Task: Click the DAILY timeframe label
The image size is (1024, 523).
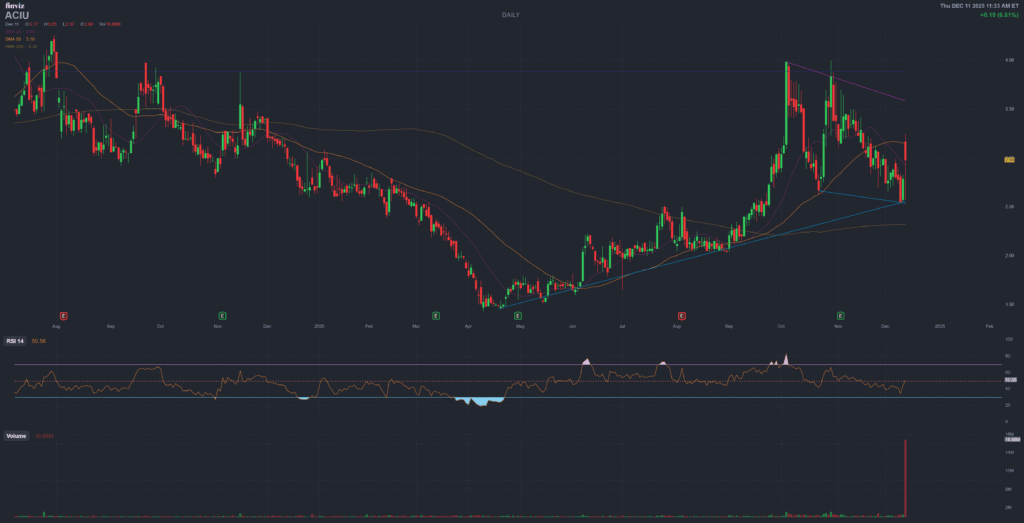Action: [x=512, y=15]
